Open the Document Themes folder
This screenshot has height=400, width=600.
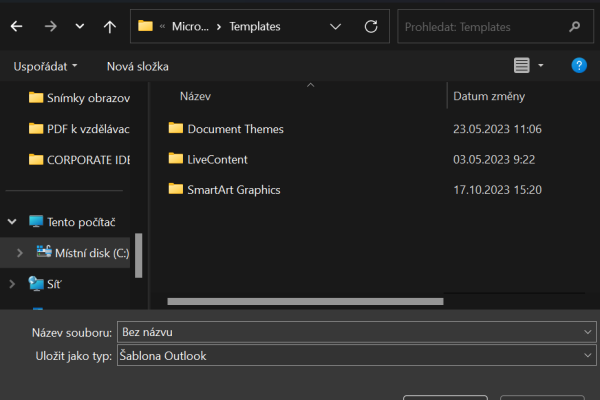(x=235, y=129)
